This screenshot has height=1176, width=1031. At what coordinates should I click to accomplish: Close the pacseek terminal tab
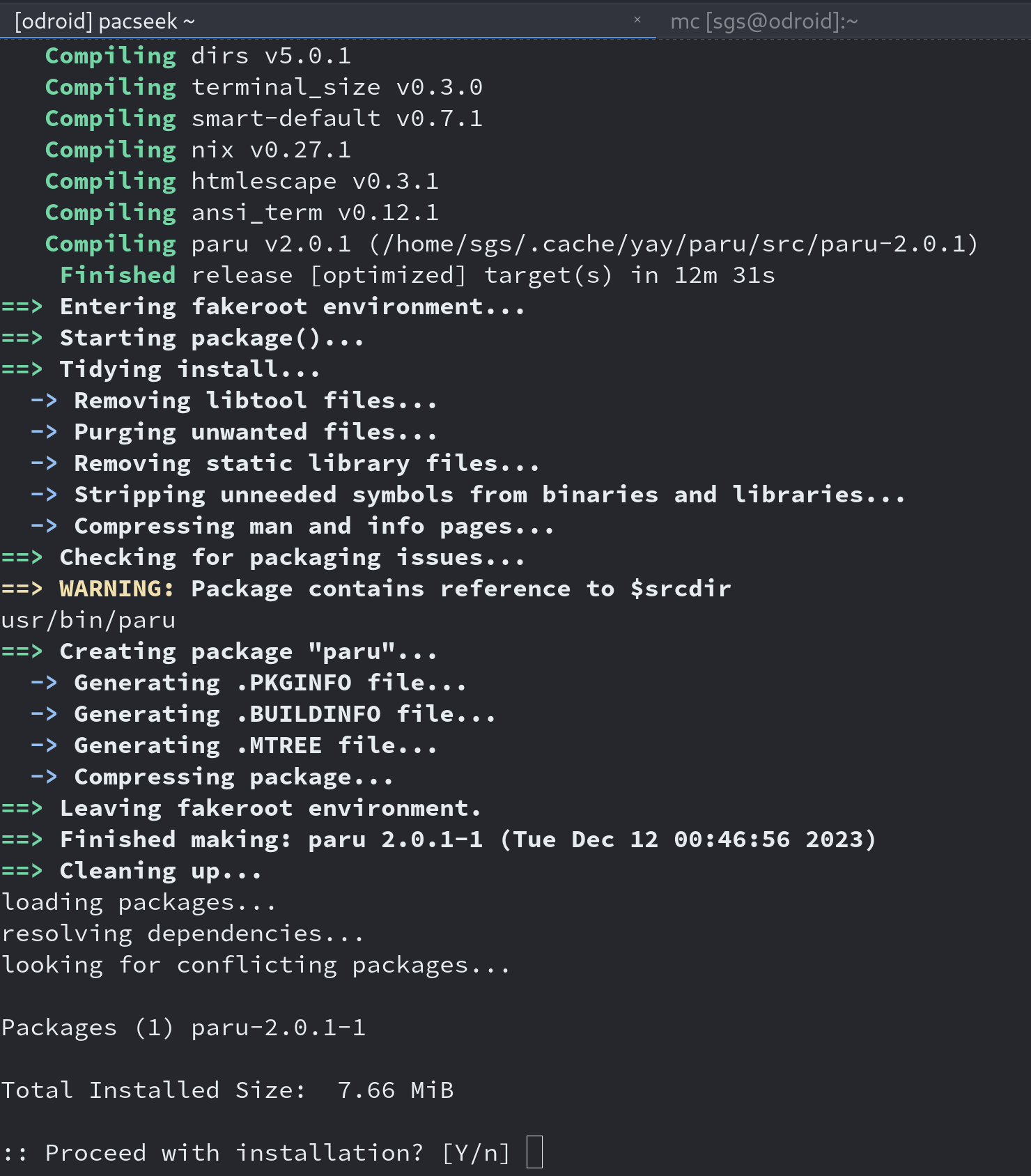(x=637, y=22)
